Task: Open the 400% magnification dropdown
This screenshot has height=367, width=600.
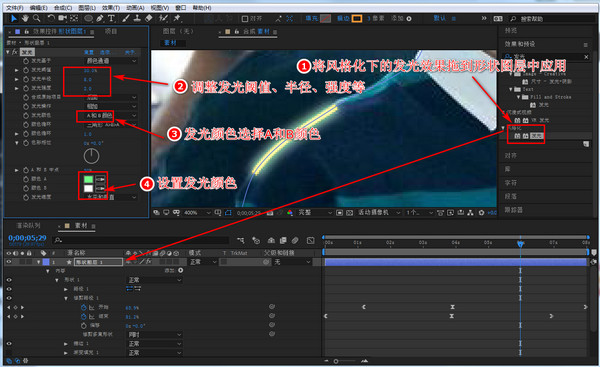Action: tap(197, 212)
